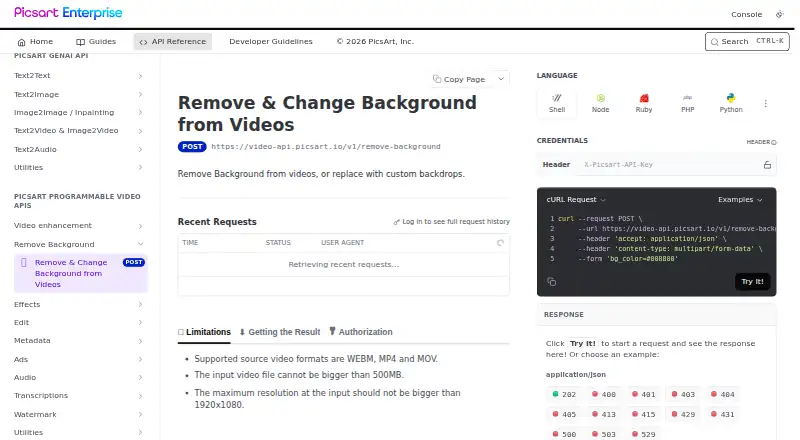
Task: Open more languages three-dot menu
Action: tap(766, 104)
